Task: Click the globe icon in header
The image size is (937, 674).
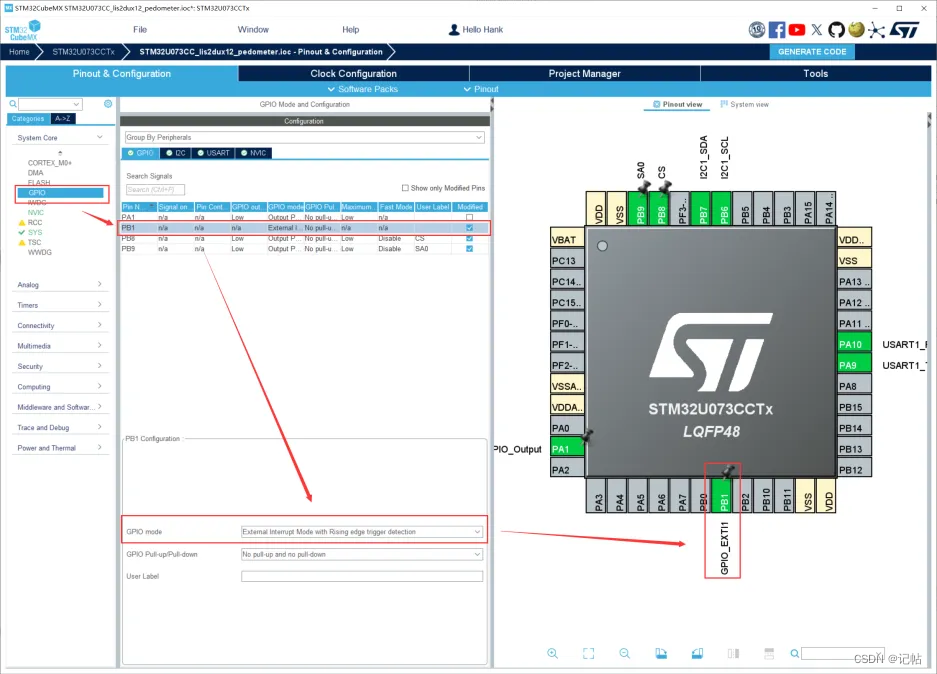Action: tap(856, 29)
